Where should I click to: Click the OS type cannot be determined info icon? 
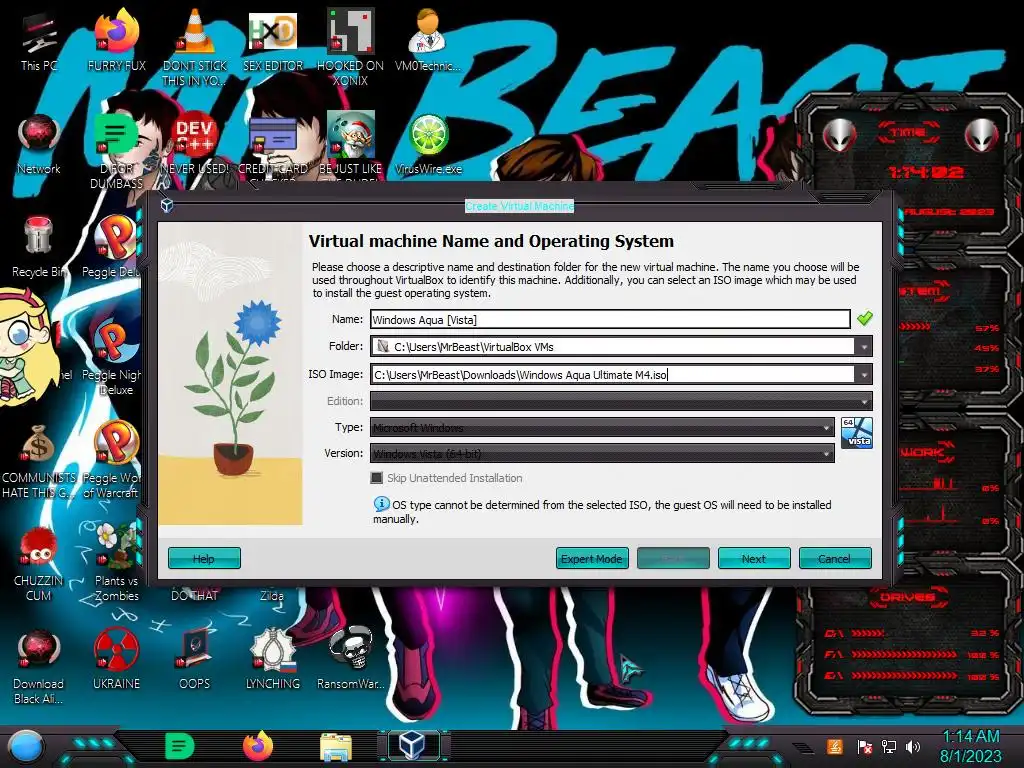[381, 504]
